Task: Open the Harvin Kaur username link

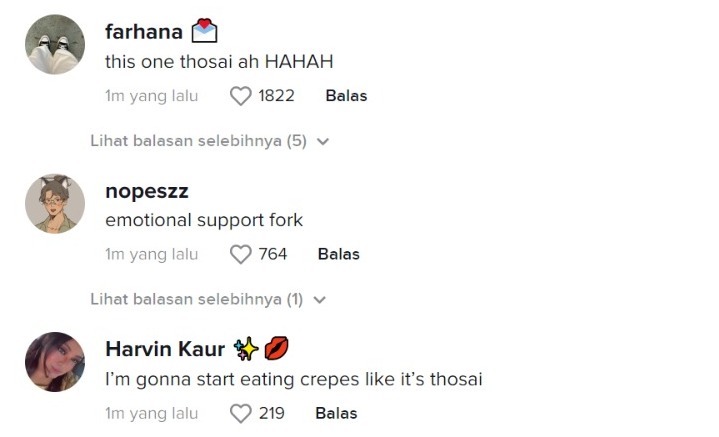Action: pos(165,349)
